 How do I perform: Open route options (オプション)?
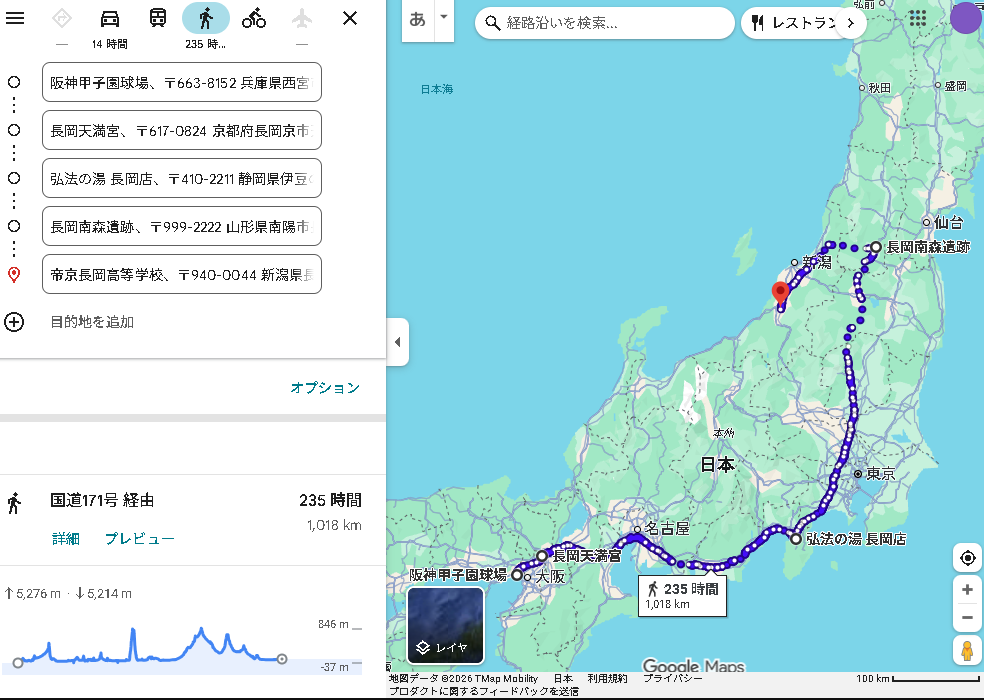325,388
